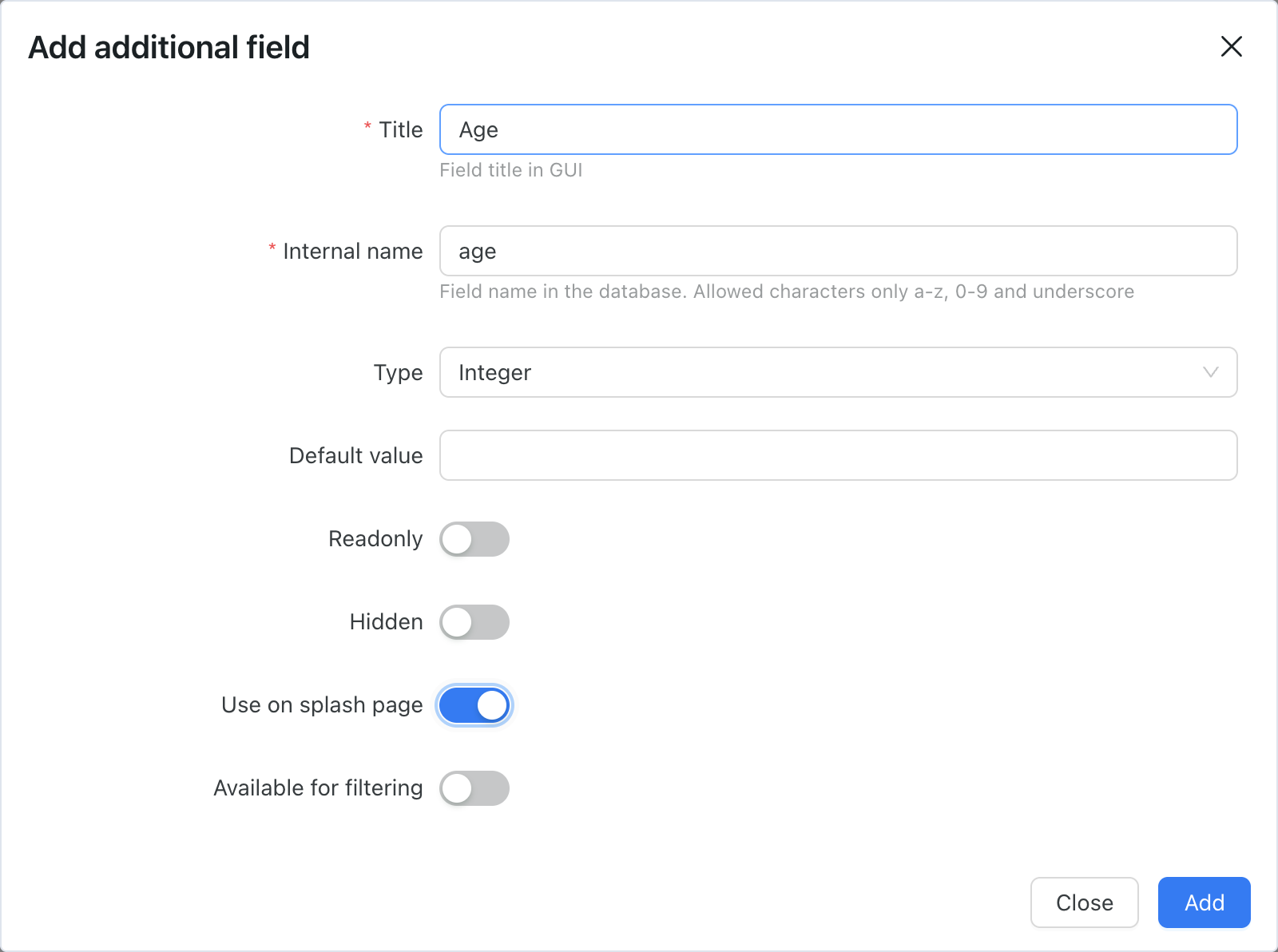This screenshot has width=1278, height=952.
Task: Click the 'Field title in GUI' hint text
Action: point(511,170)
